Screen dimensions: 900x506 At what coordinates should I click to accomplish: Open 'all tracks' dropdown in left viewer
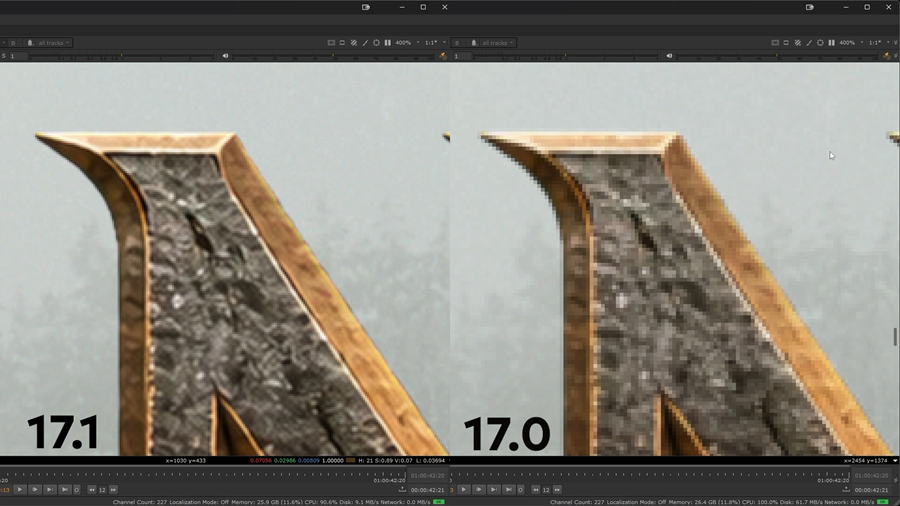(53, 43)
